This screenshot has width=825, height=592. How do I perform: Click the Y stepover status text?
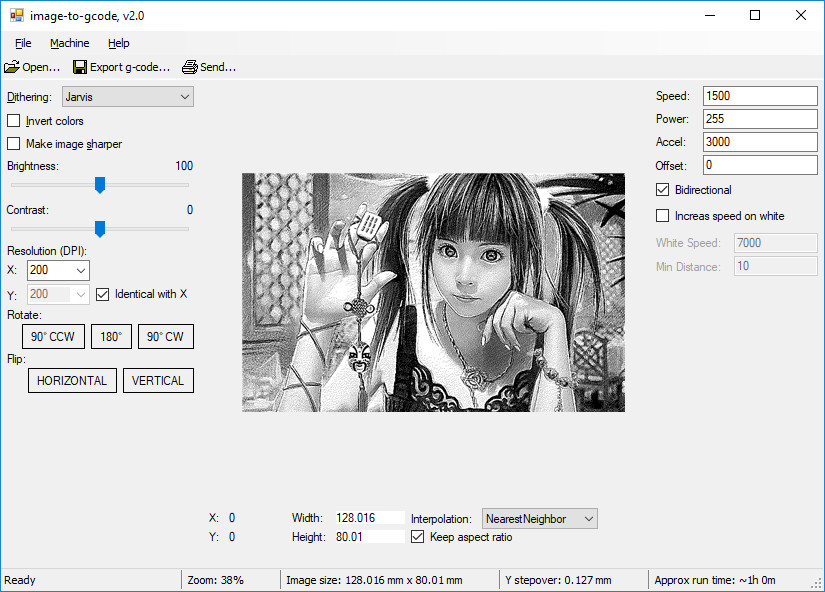pyautogui.click(x=558, y=580)
